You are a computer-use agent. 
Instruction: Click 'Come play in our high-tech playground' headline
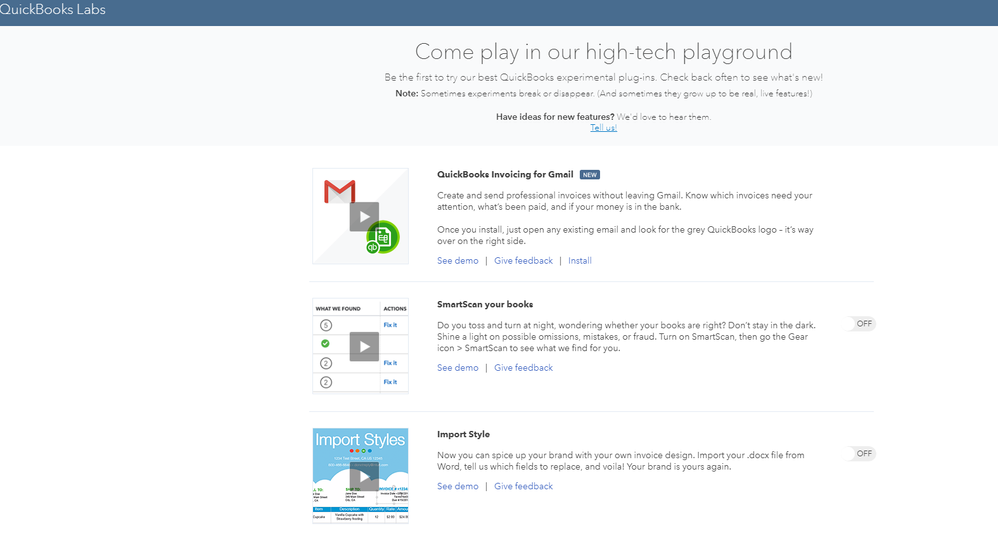603,52
